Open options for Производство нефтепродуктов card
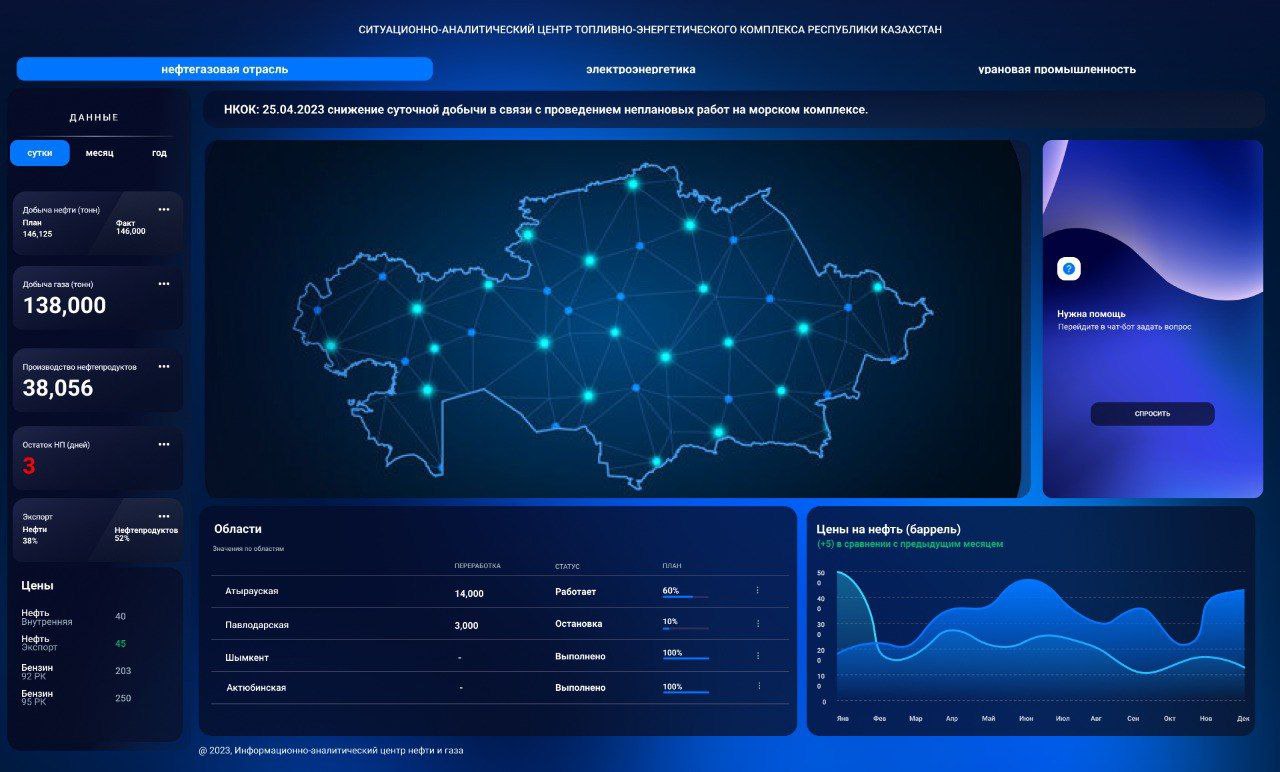The height and width of the screenshot is (772, 1280). point(164,367)
